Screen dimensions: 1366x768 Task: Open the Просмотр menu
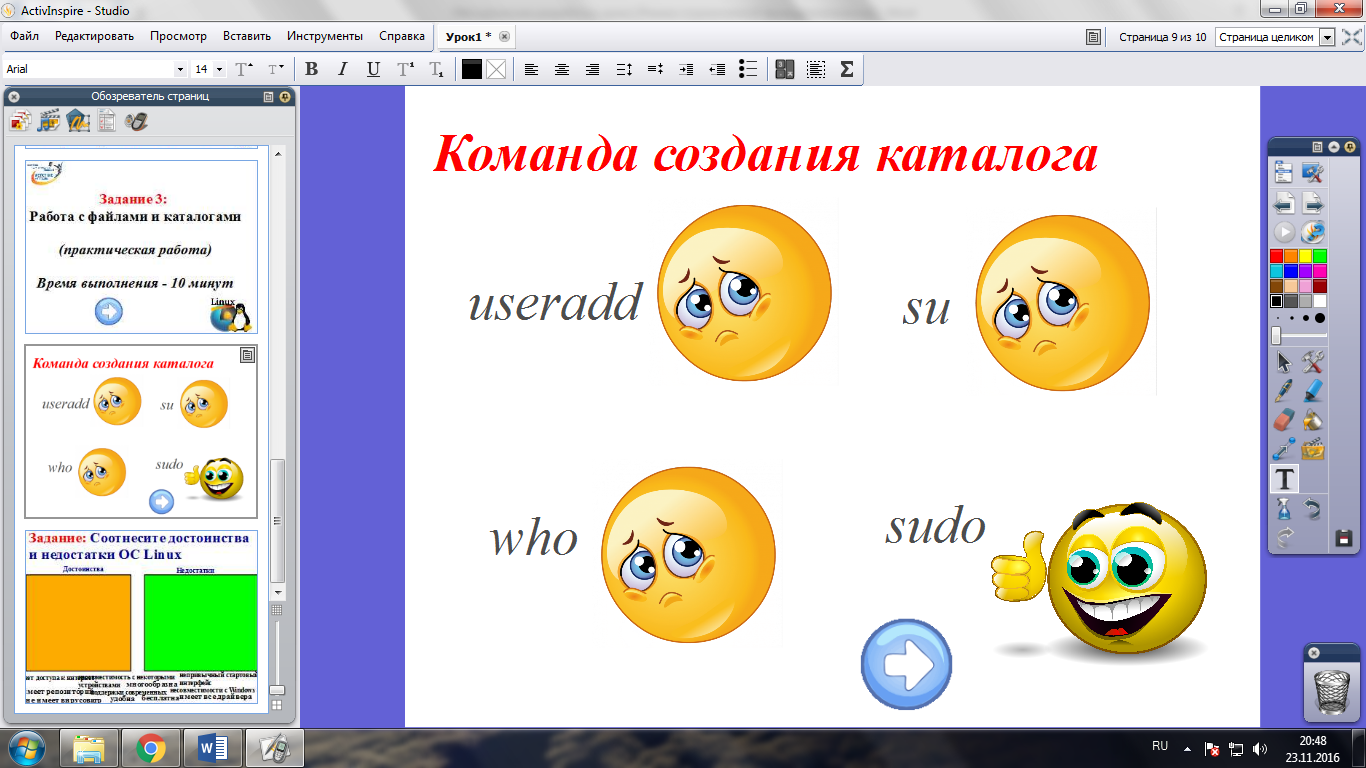[x=178, y=36]
